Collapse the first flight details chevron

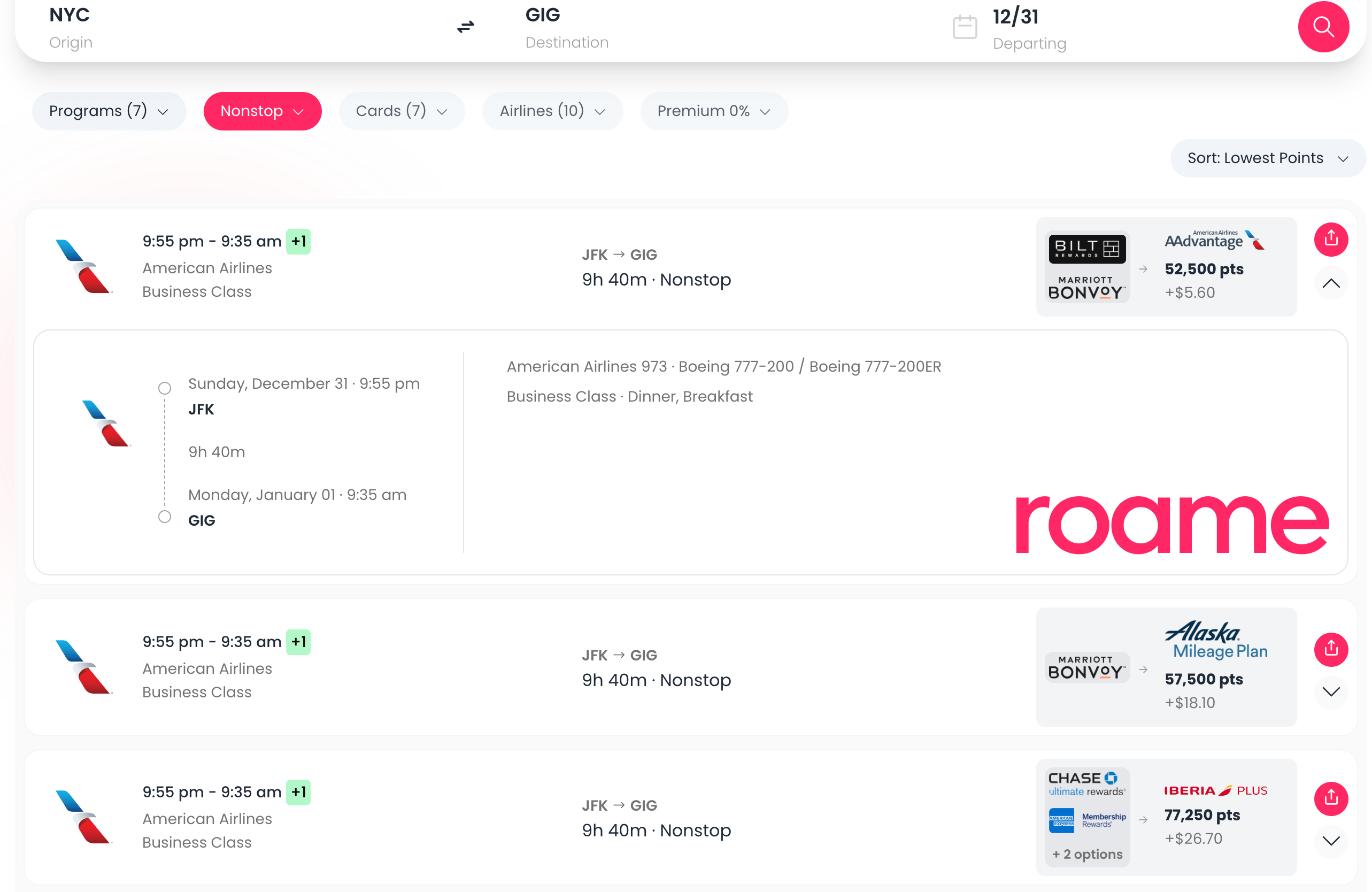[x=1330, y=283]
